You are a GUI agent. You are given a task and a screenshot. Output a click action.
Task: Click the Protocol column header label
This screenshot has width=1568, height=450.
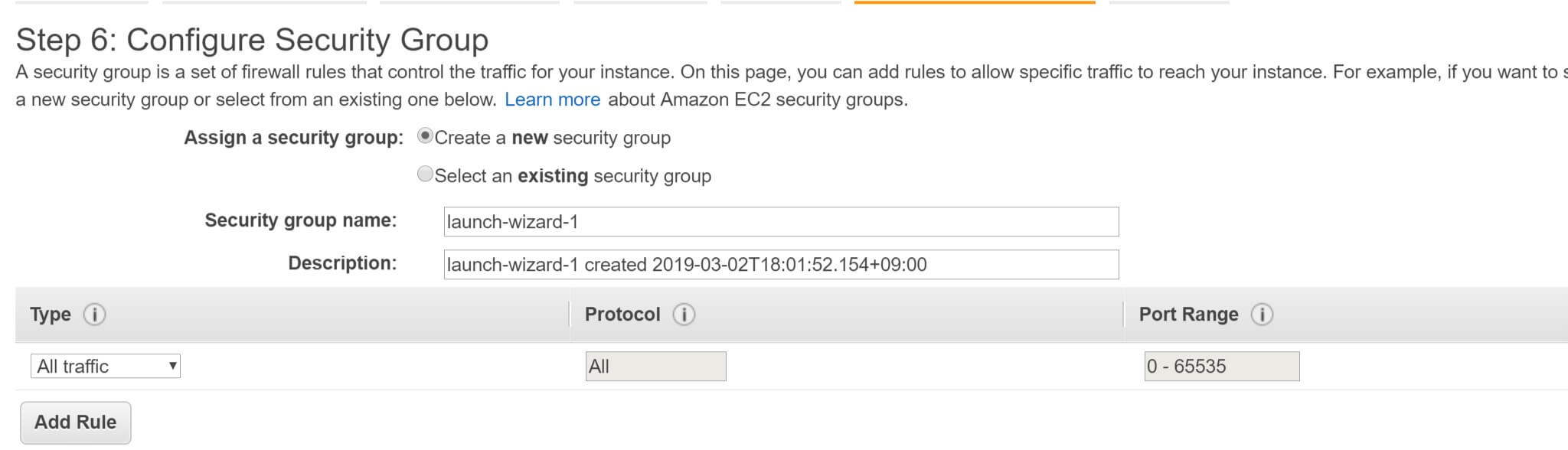click(x=622, y=315)
